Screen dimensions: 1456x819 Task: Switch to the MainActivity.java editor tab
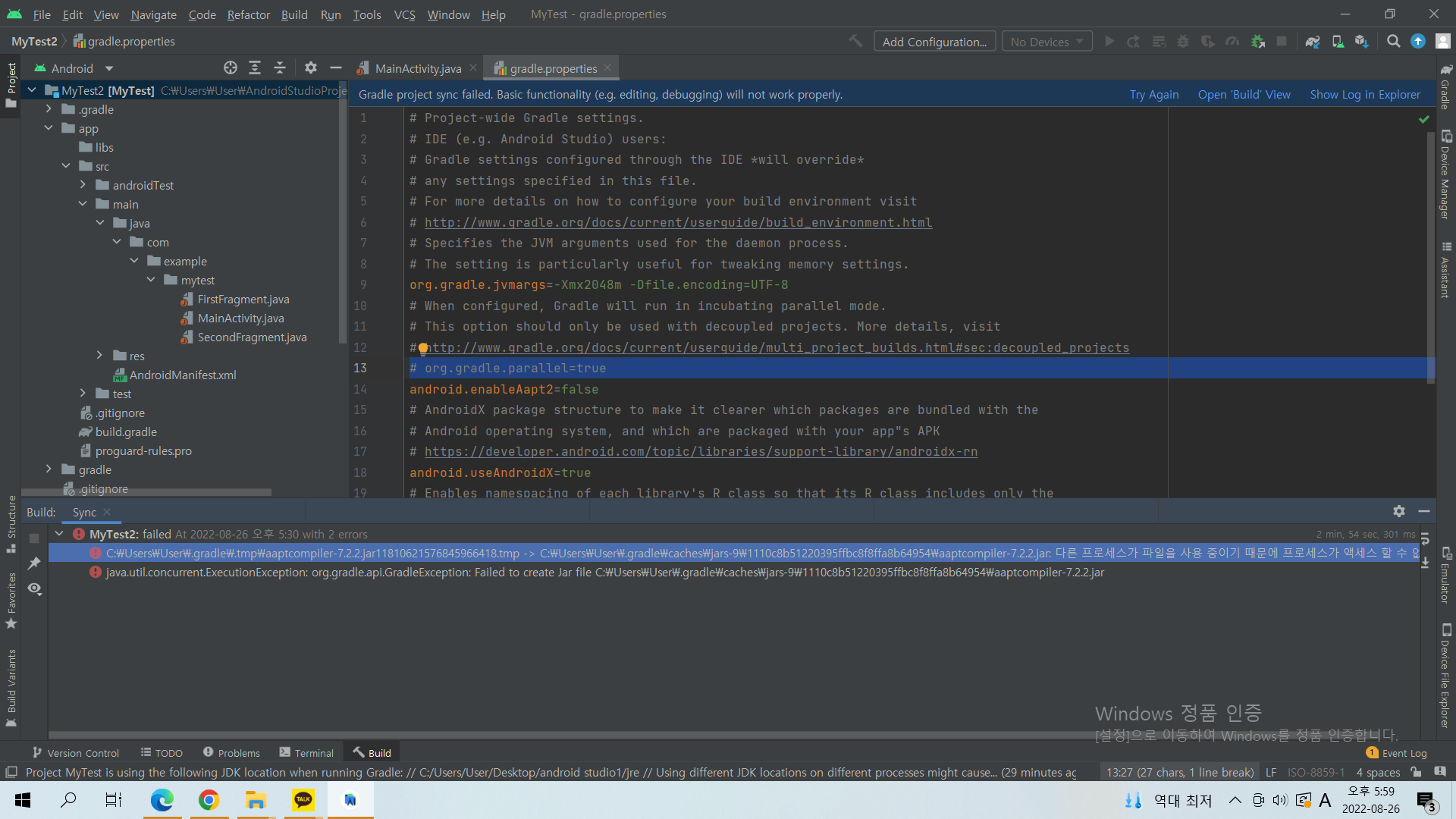point(418,68)
